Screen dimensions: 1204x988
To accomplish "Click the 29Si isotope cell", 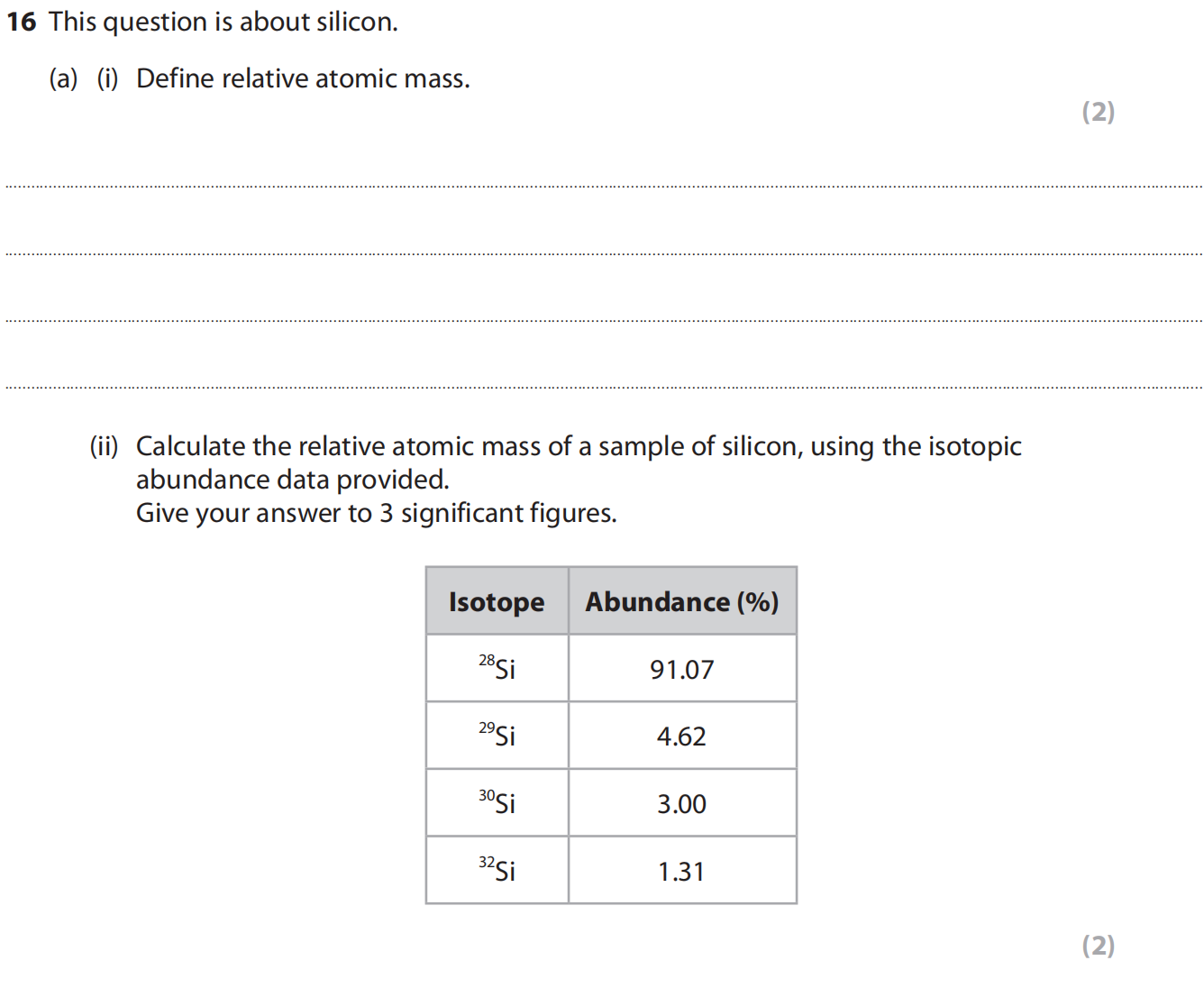I will pyautogui.click(x=497, y=736).
